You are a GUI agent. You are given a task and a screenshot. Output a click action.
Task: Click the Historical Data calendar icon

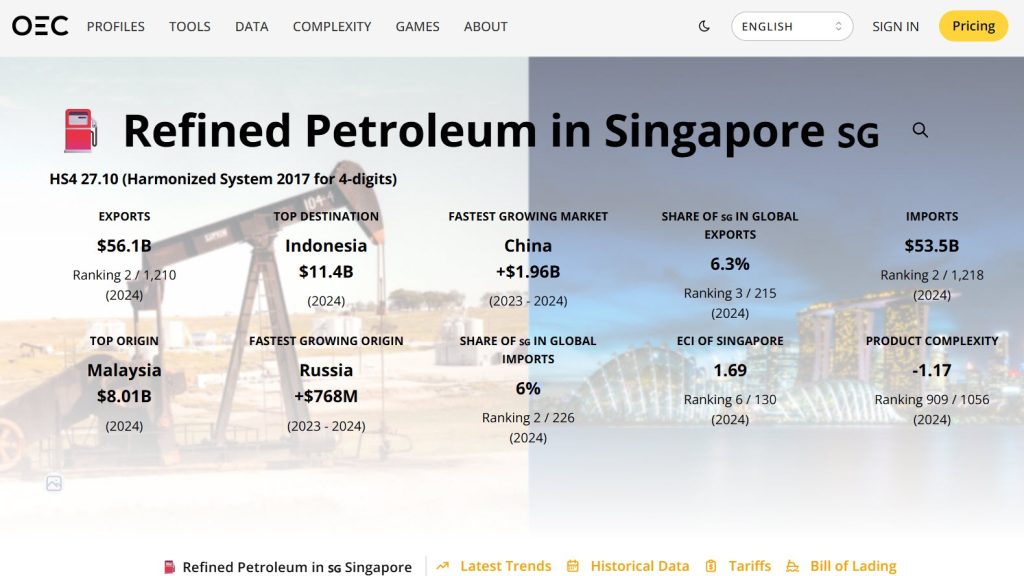pos(573,566)
